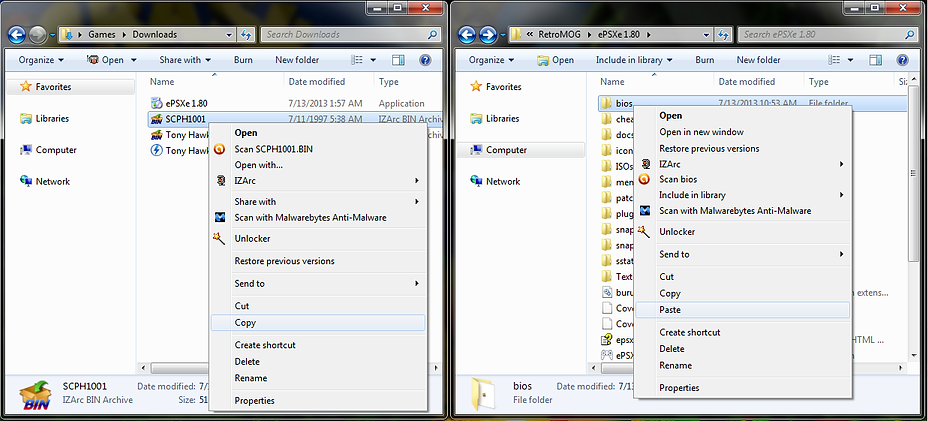Expand Send to submenu in left context menu
928x421 pixels.
[318, 284]
